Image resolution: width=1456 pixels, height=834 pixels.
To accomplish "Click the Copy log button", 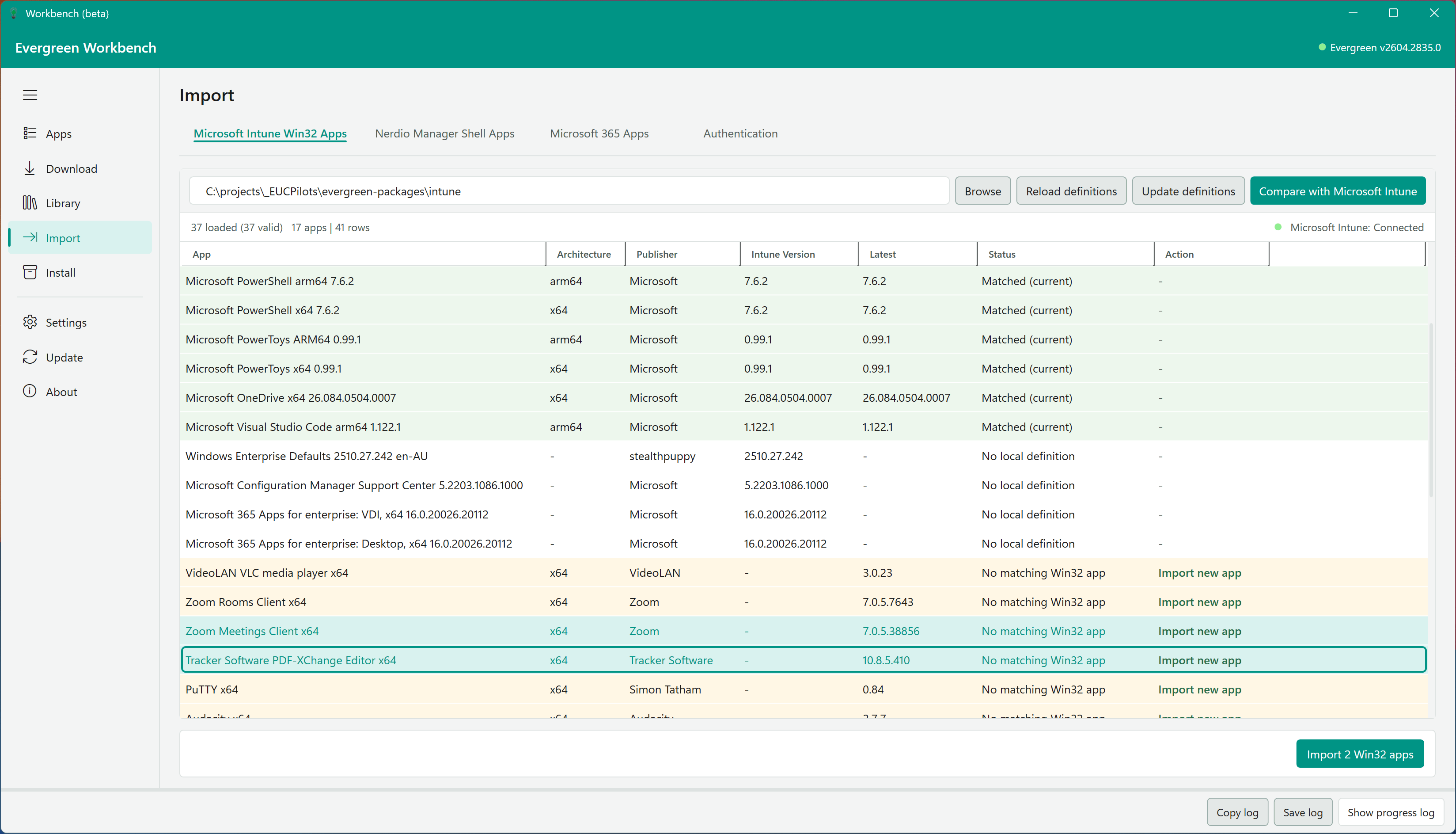I will 1237,812.
